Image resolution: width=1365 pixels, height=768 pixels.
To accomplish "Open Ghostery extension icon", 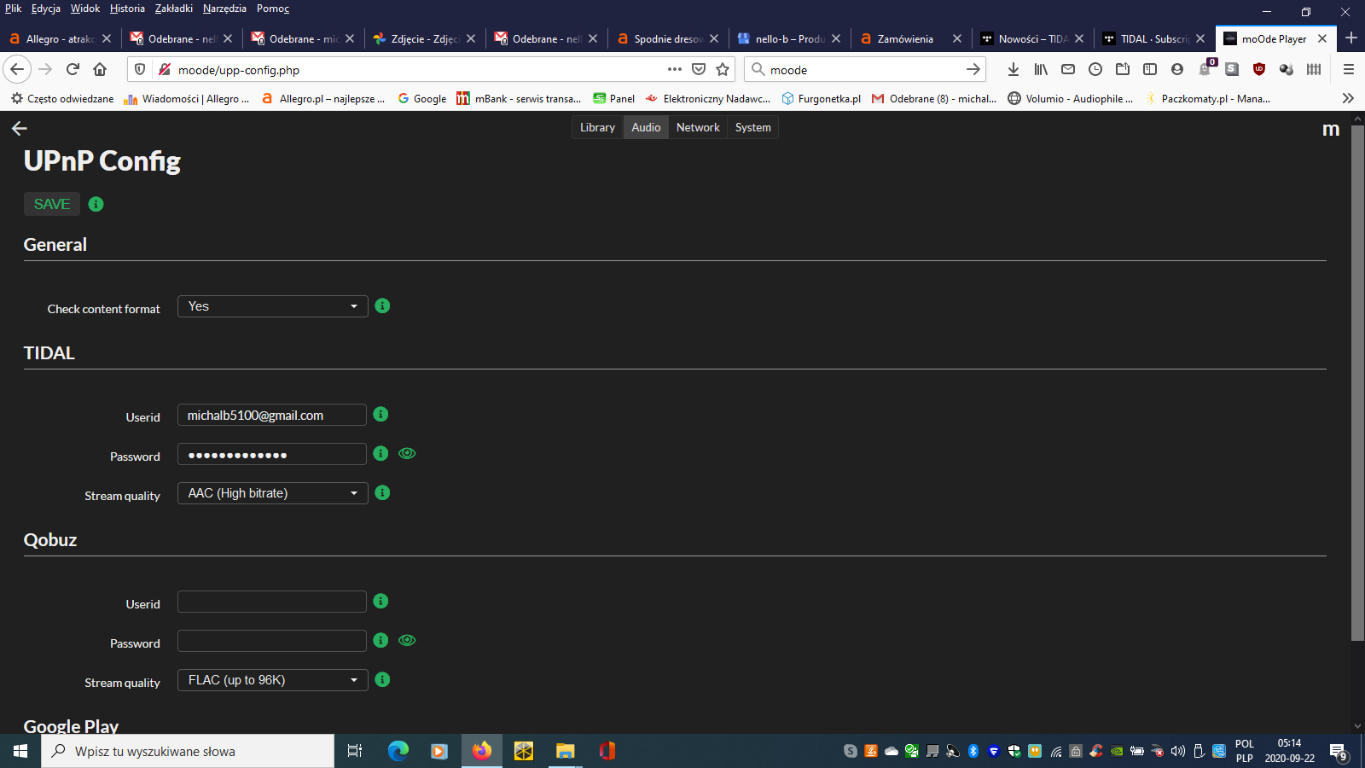I will [1205, 68].
